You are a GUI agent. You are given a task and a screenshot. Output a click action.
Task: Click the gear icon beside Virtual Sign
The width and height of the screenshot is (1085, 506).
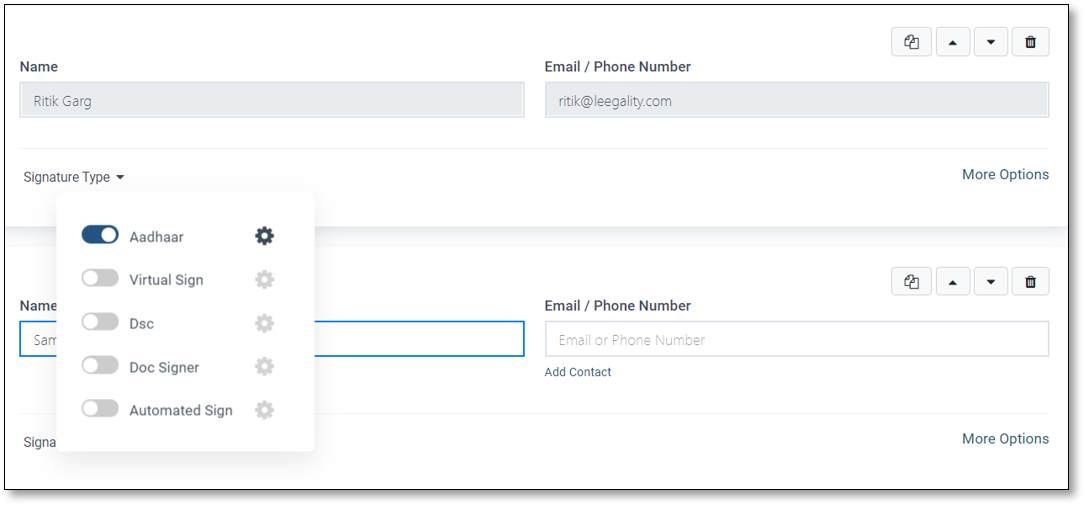point(264,280)
